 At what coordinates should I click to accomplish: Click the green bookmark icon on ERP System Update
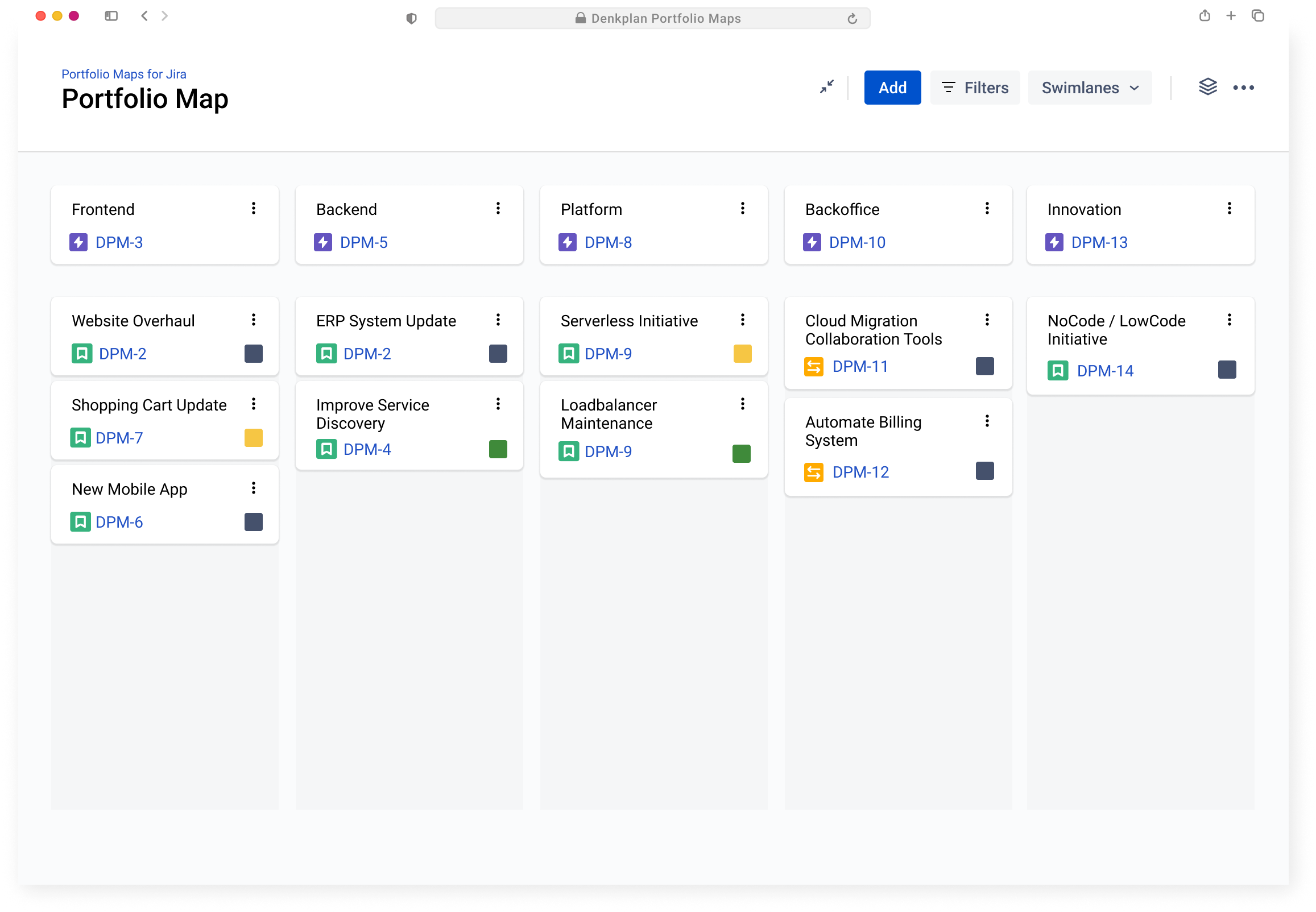326,353
